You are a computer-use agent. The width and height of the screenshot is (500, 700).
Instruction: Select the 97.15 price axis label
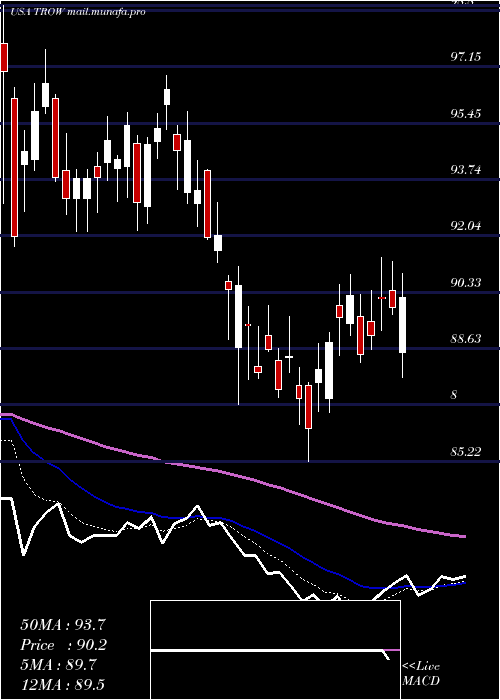tap(466, 57)
